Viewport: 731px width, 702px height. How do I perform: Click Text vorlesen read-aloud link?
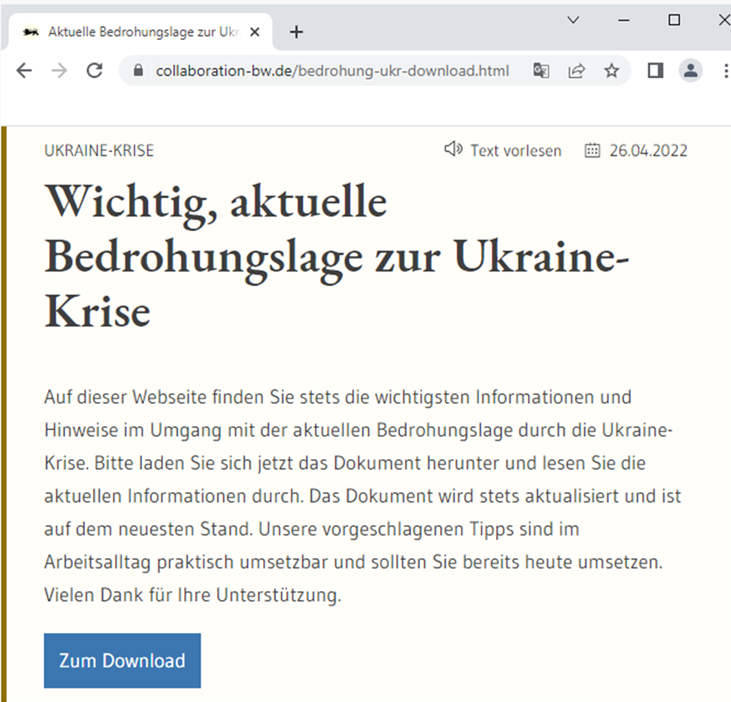click(x=516, y=151)
